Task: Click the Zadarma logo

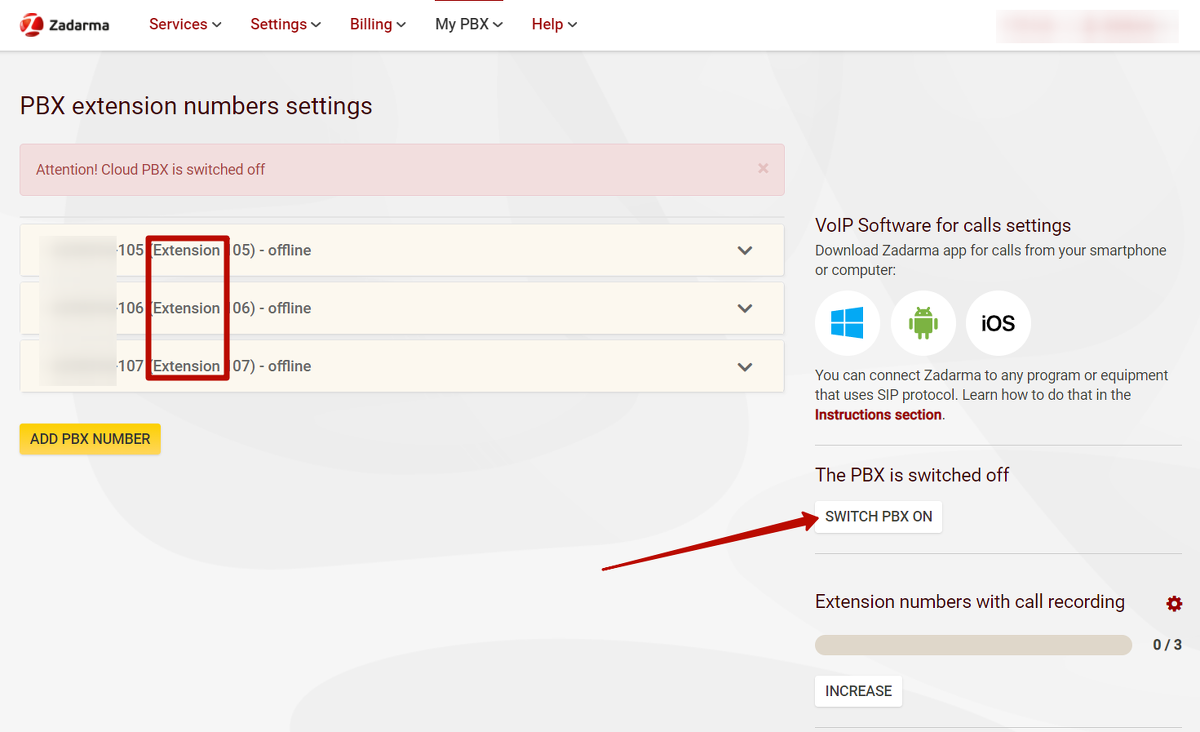Action: point(65,25)
